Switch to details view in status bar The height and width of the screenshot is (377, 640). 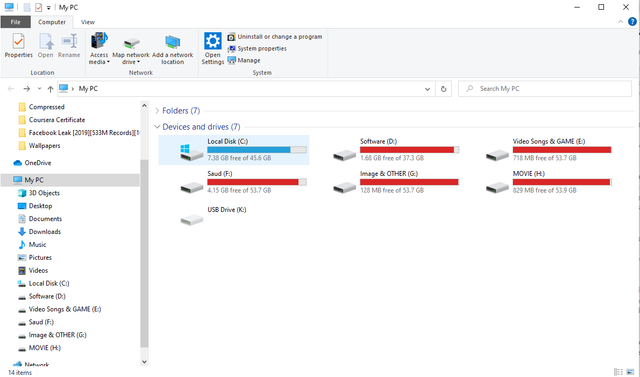click(618, 372)
